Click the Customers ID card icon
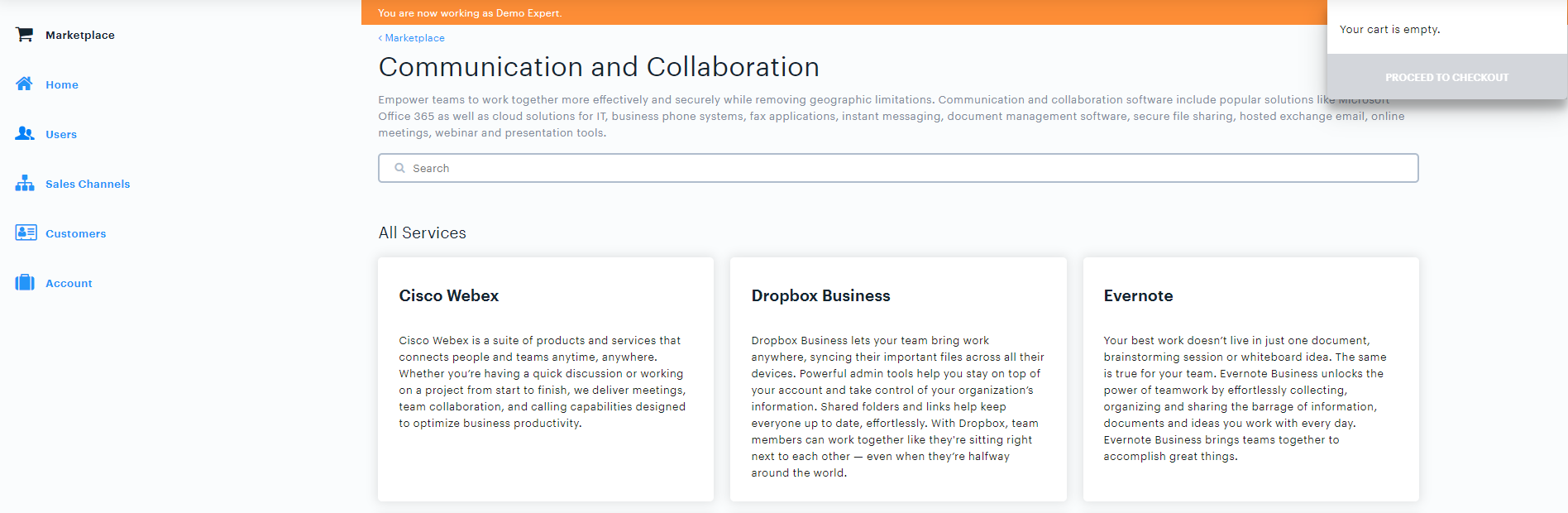The image size is (1568, 513). pos(26,233)
